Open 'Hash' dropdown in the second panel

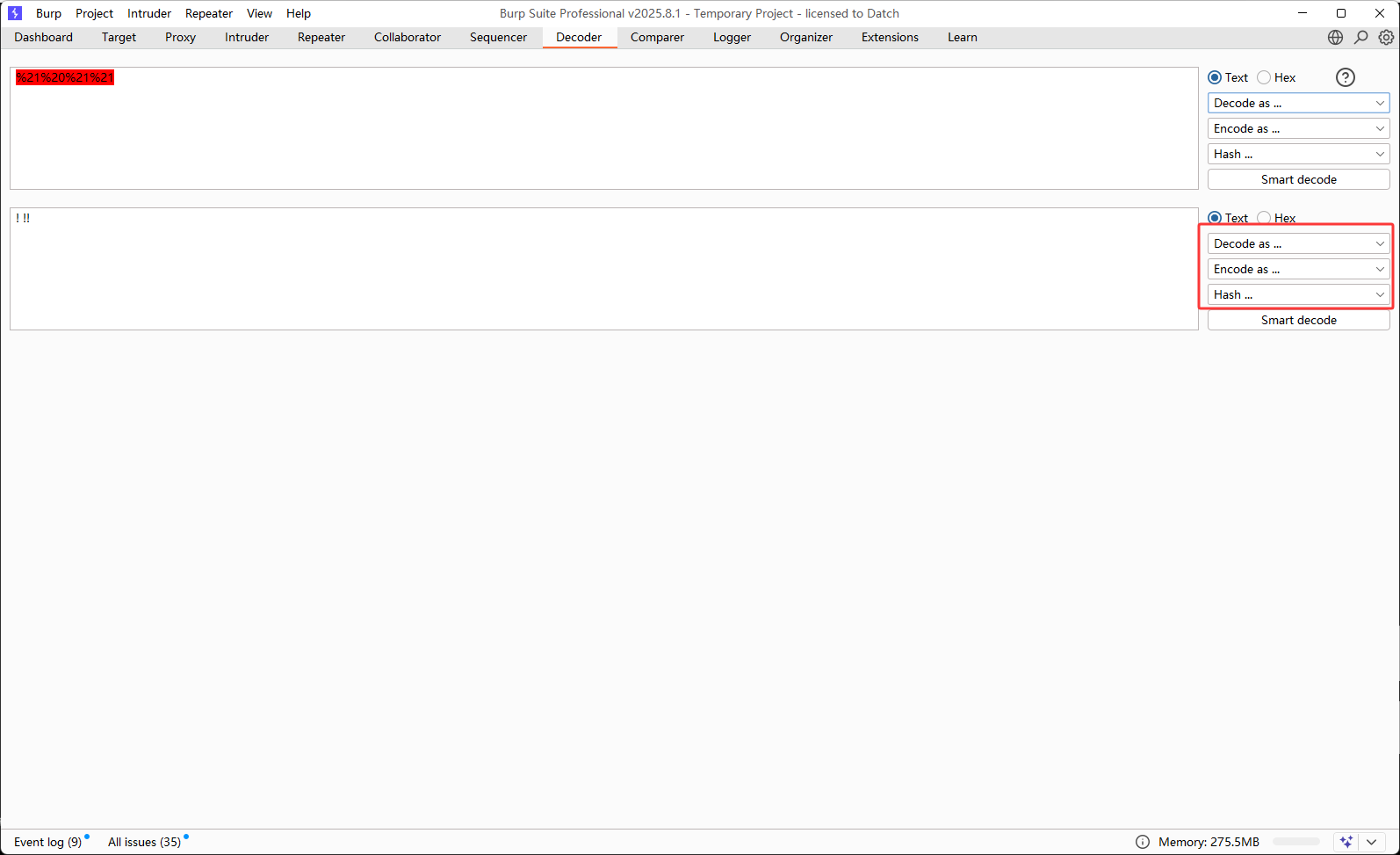(x=1298, y=294)
